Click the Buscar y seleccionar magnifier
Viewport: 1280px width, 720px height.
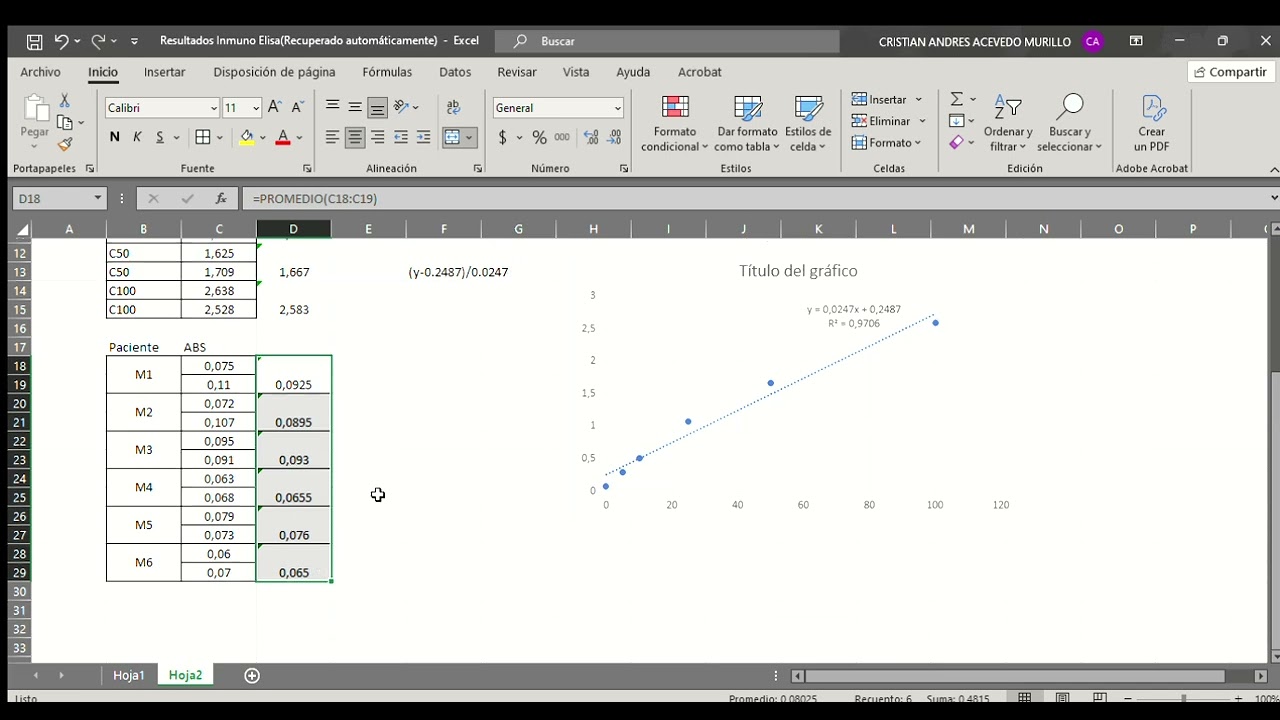1069,124
